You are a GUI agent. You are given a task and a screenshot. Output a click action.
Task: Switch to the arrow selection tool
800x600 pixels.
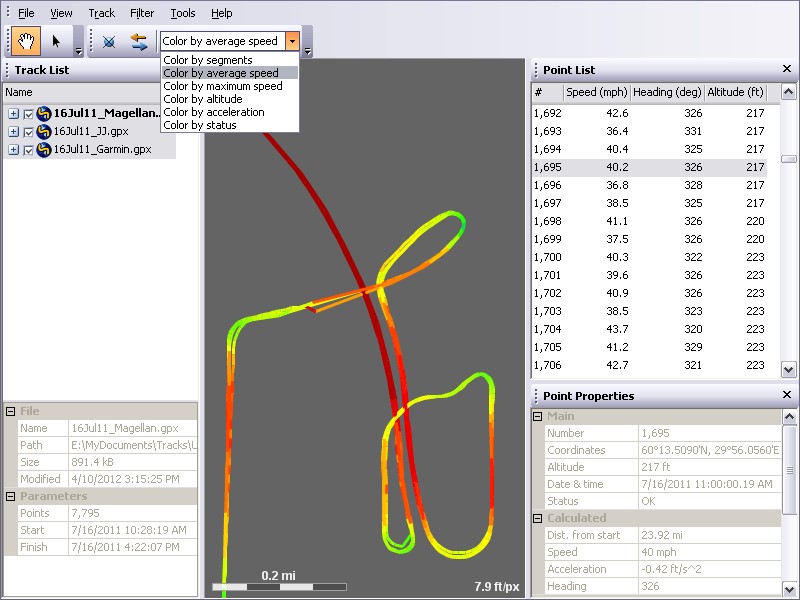(55, 41)
